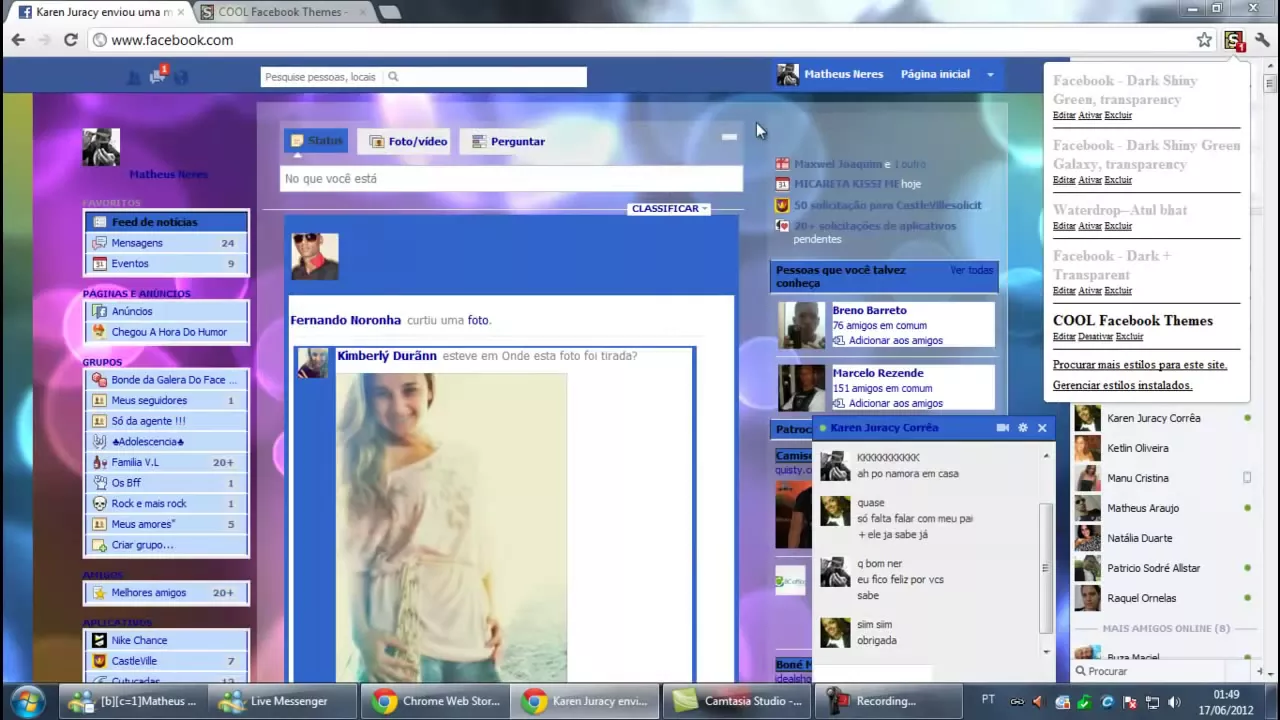Activate Dark Shiny Green Galaxy style
This screenshot has width=1280, height=720.
coord(1090,181)
